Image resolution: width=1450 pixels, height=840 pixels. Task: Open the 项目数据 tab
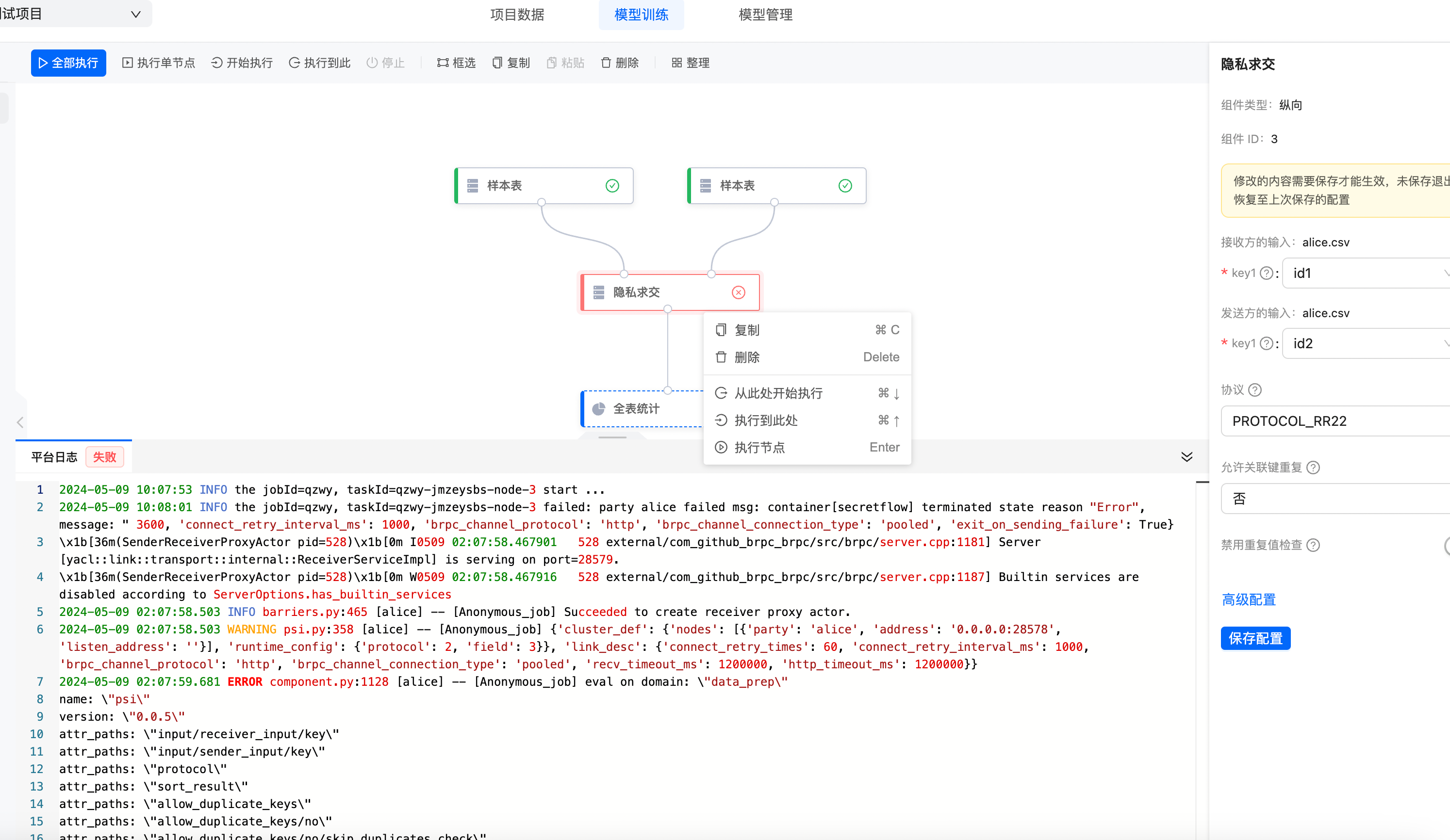pyautogui.click(x=517, y=15)
